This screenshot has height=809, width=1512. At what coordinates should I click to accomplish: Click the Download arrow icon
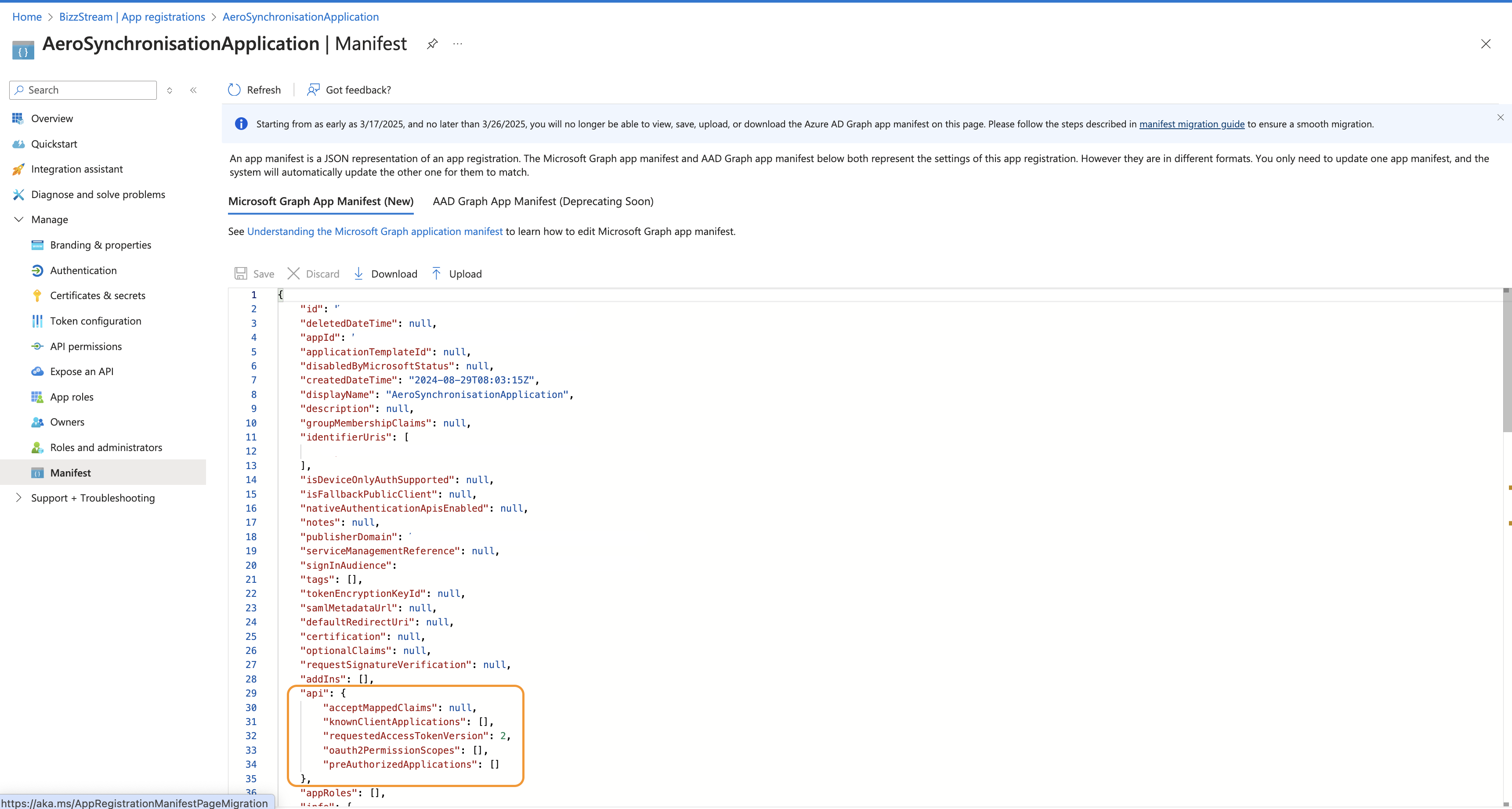pyautogui.click(x=358, y=273)
